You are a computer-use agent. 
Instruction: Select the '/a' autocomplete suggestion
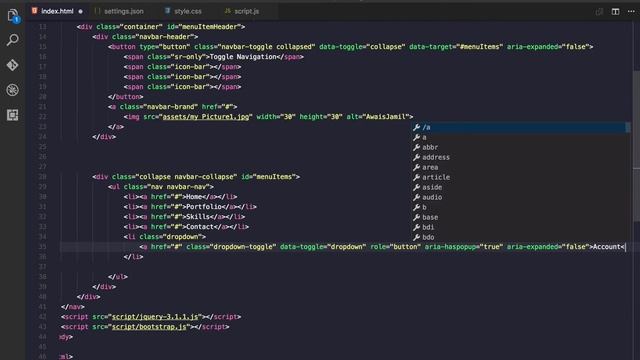(520, 127)
